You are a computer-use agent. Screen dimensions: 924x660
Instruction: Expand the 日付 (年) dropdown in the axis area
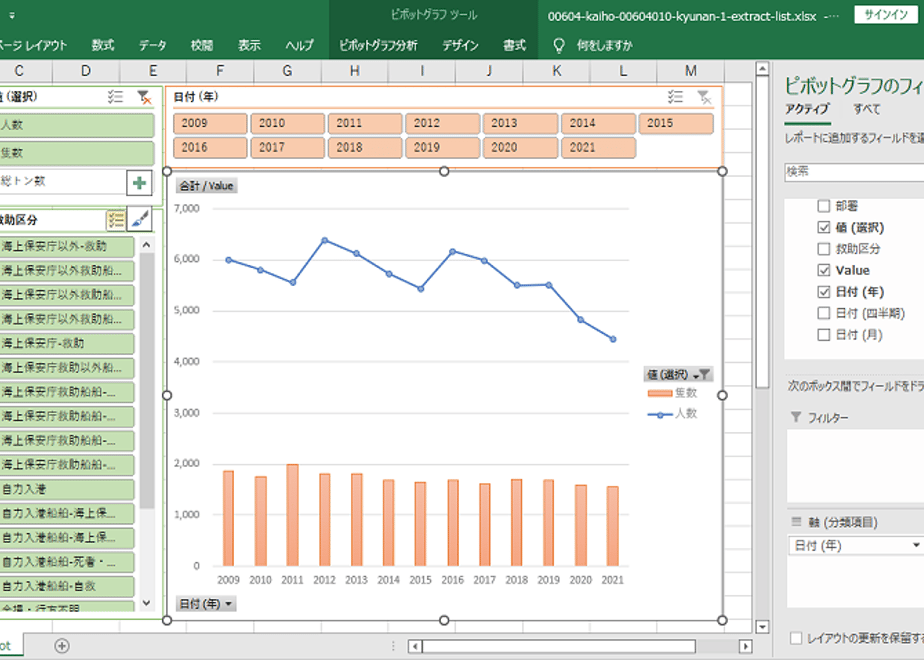[916, 546]
